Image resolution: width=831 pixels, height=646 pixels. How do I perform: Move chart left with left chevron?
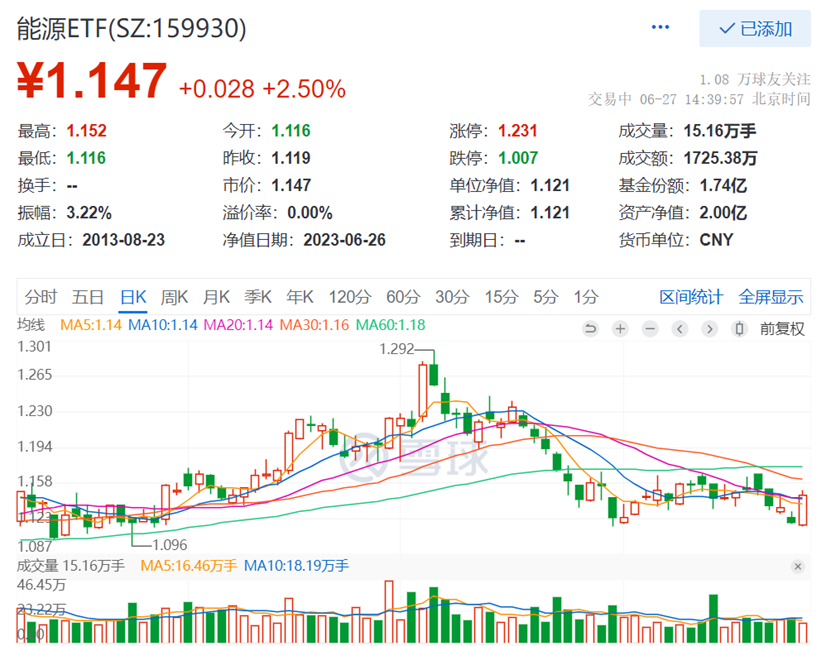[x=680, y=329]
